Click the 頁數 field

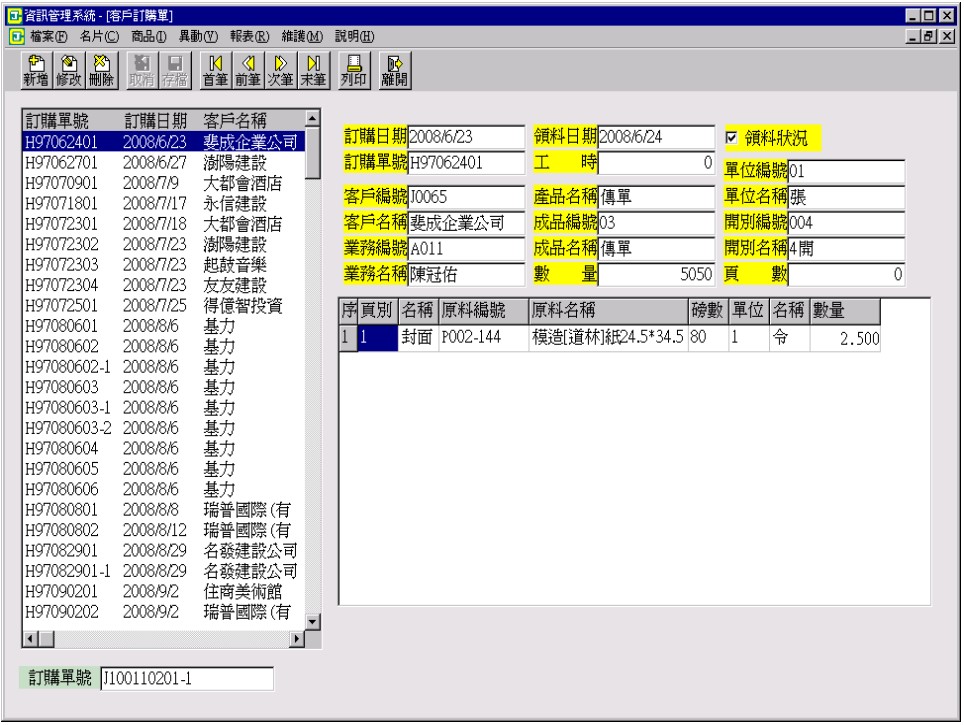pos(846,274)
